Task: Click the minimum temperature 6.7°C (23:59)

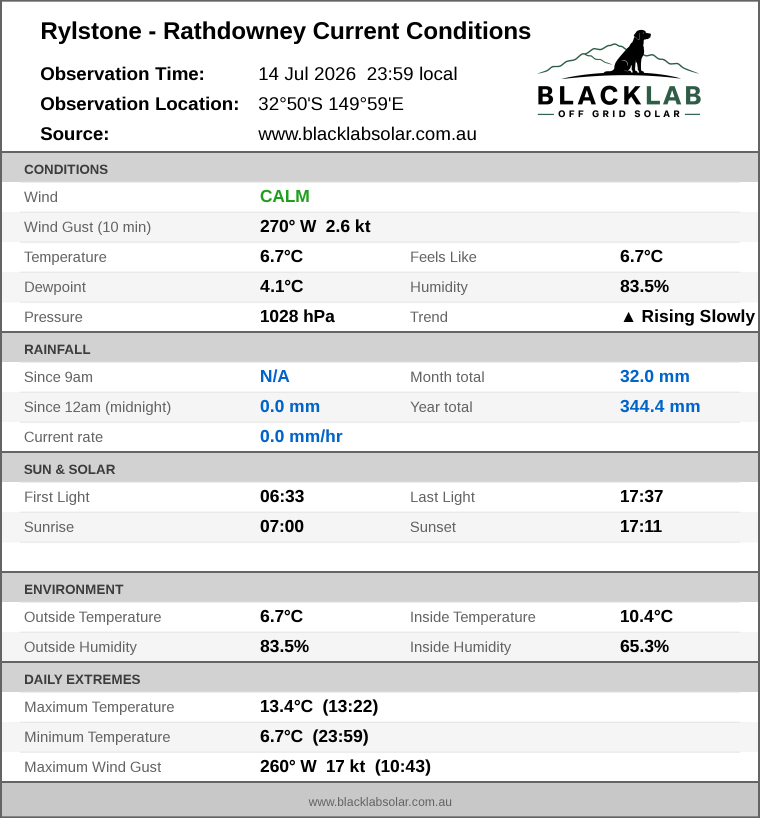Action: tap(315, 736)
